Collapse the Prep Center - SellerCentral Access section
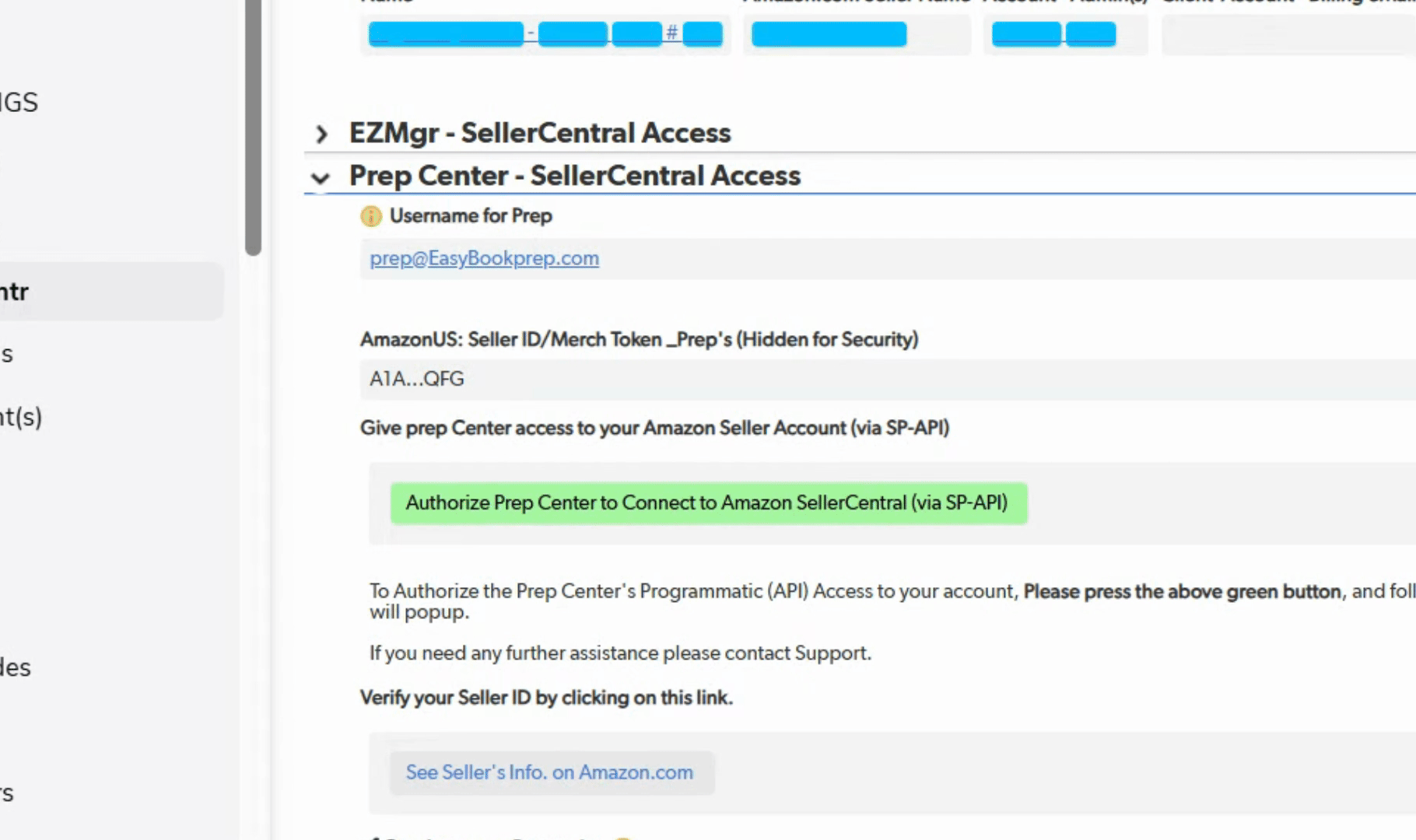The image size is (1416, 840). coord(320,178)
